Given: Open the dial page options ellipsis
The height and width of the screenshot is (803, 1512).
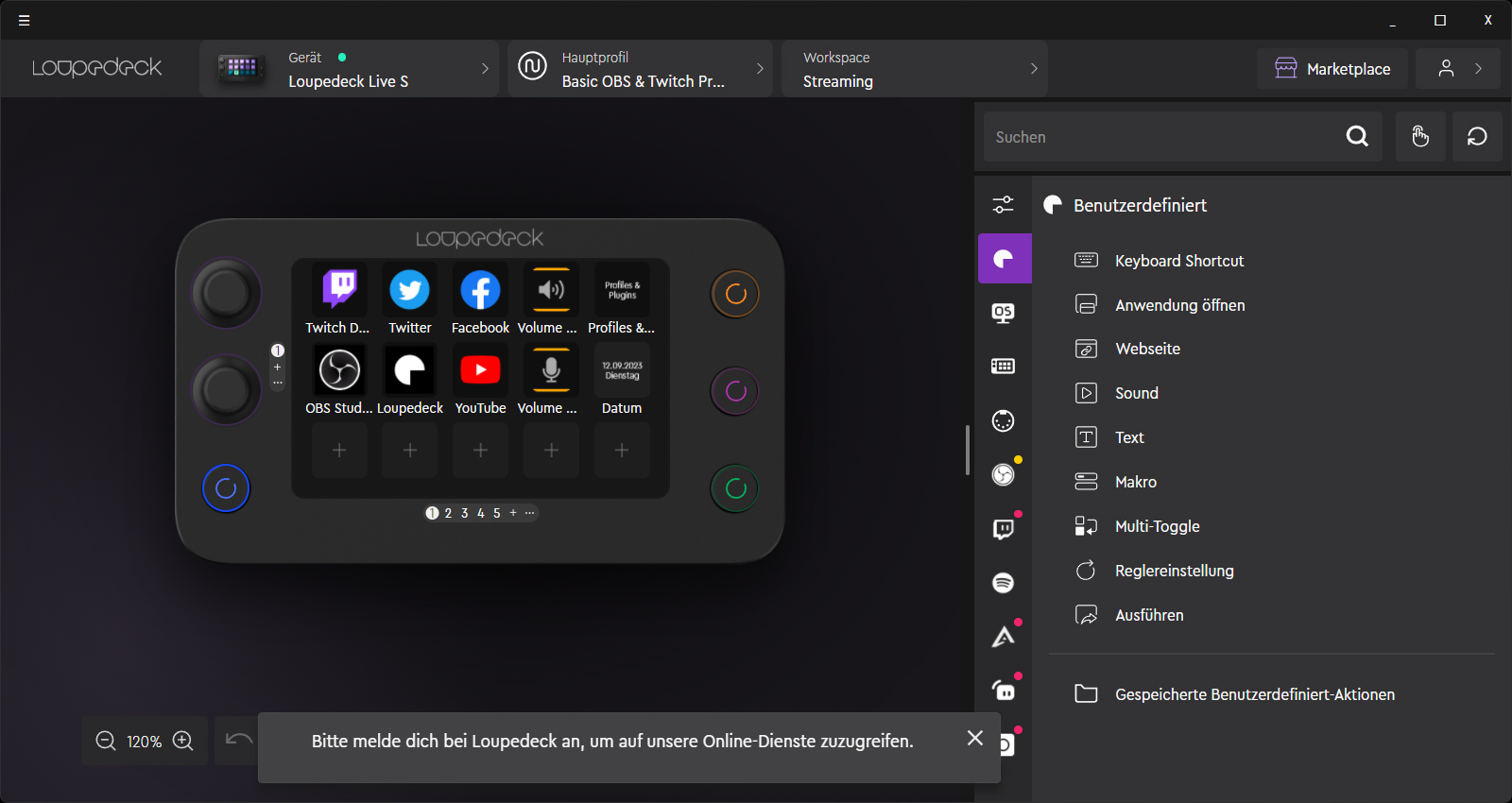Looking at the screenshot, I should click(278, 383).
